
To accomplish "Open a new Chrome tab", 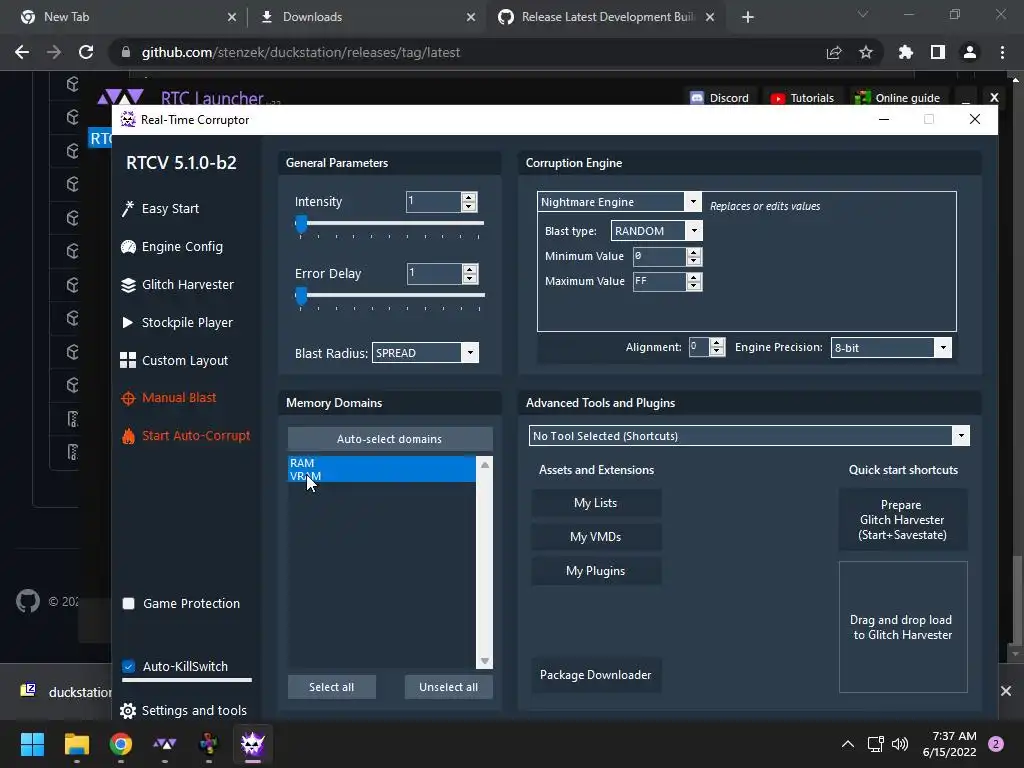I will pos(748,17).
